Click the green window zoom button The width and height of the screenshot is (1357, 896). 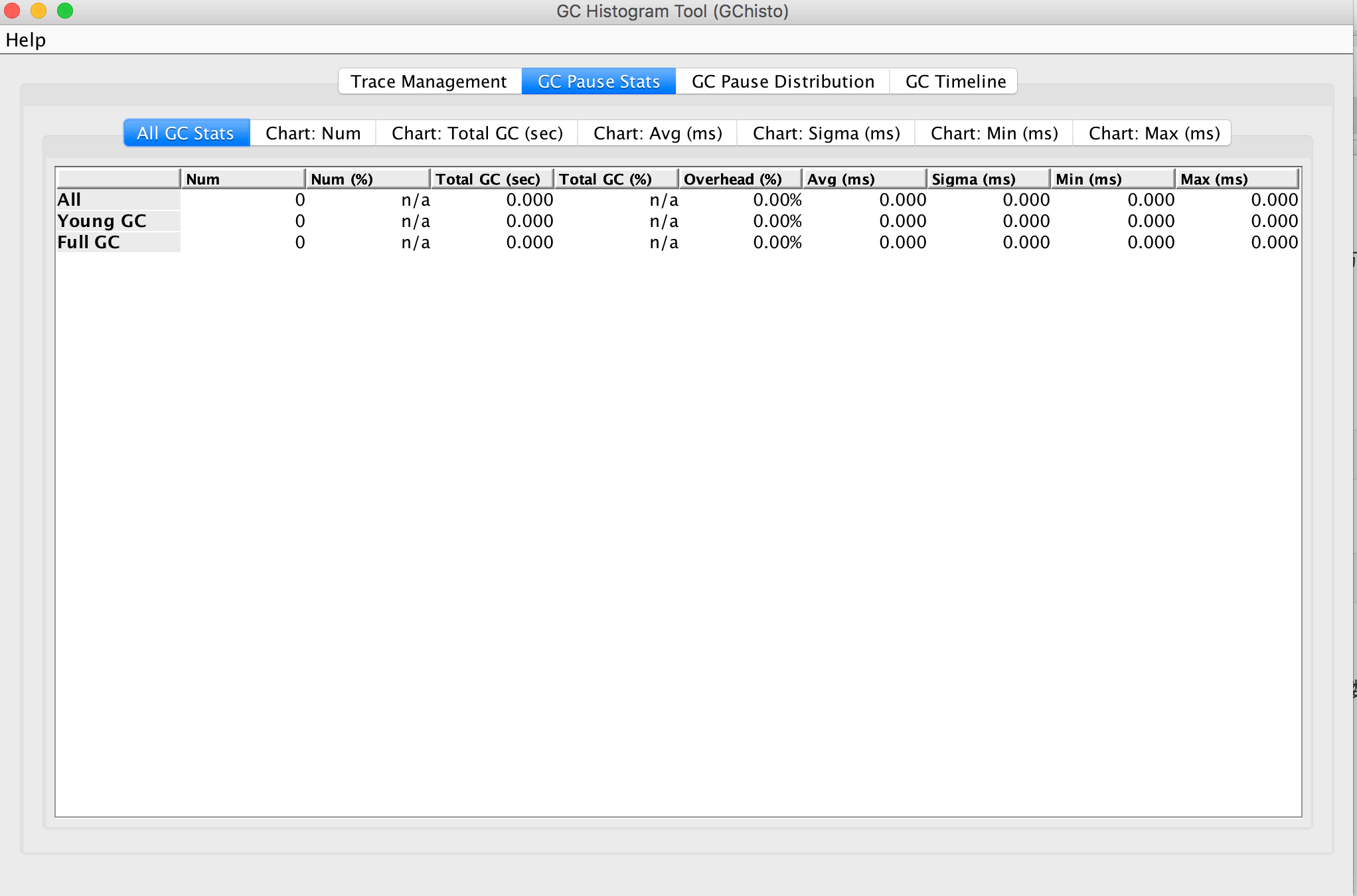coord(65,11)
